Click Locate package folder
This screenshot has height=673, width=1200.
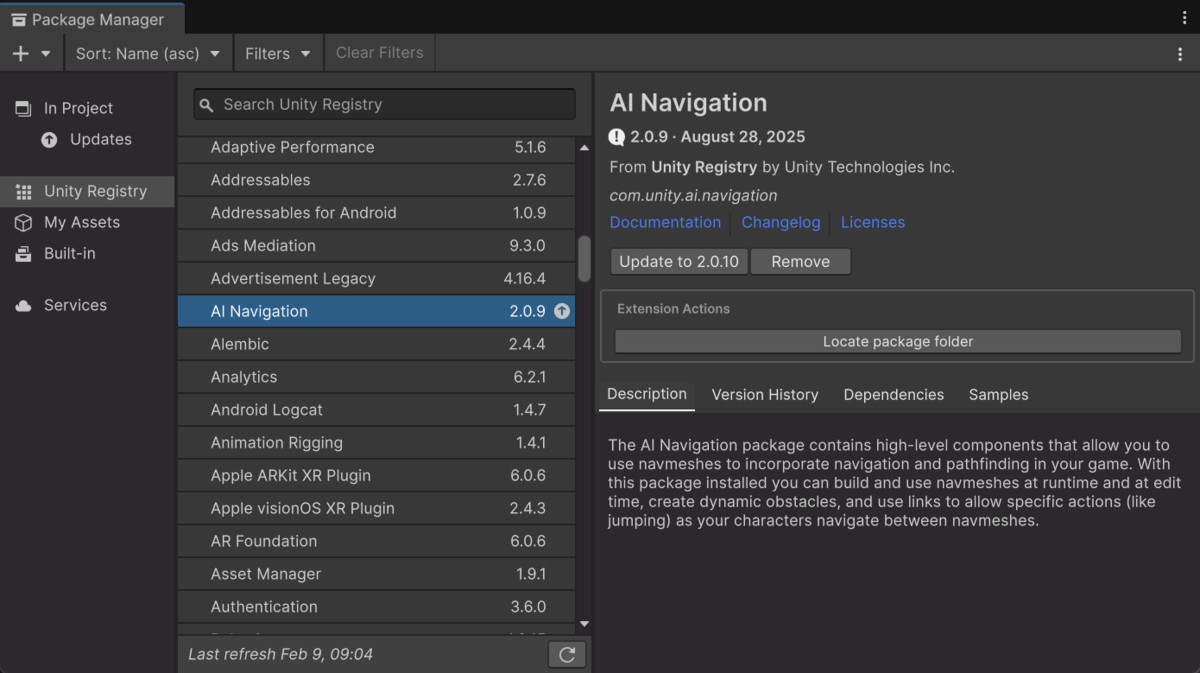(896, 341)
